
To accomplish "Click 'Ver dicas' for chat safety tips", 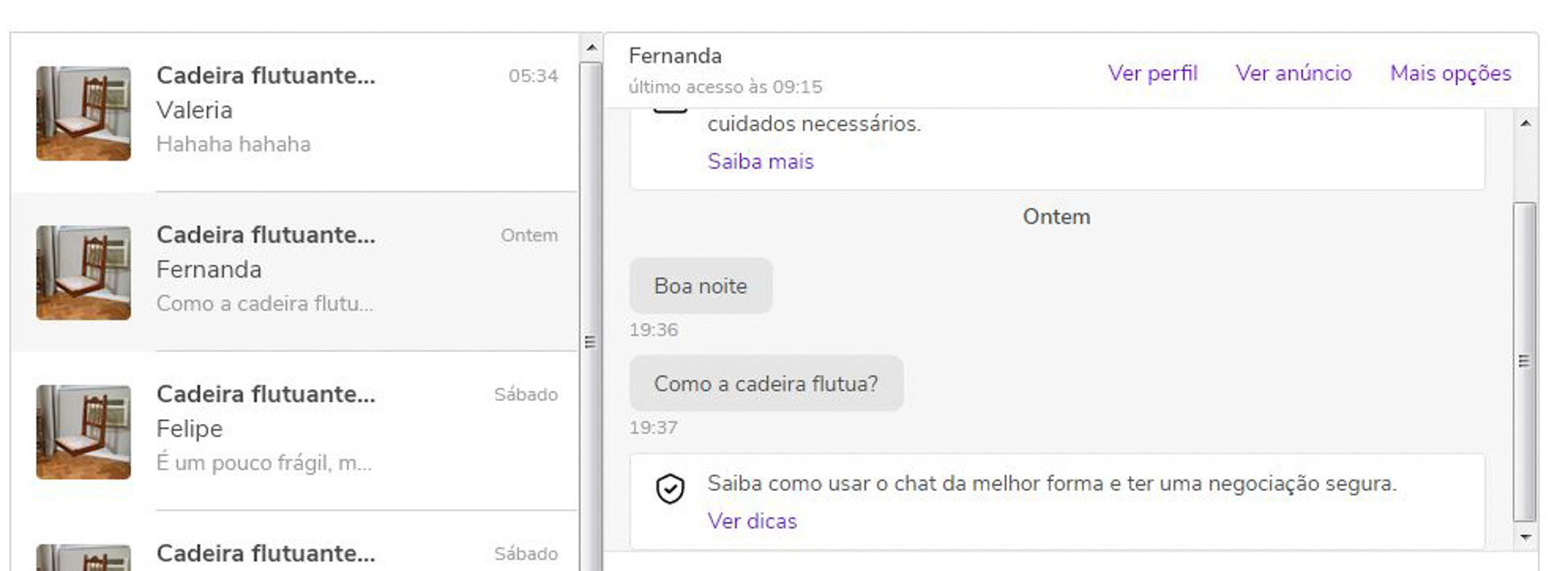I will coord(751,521).
